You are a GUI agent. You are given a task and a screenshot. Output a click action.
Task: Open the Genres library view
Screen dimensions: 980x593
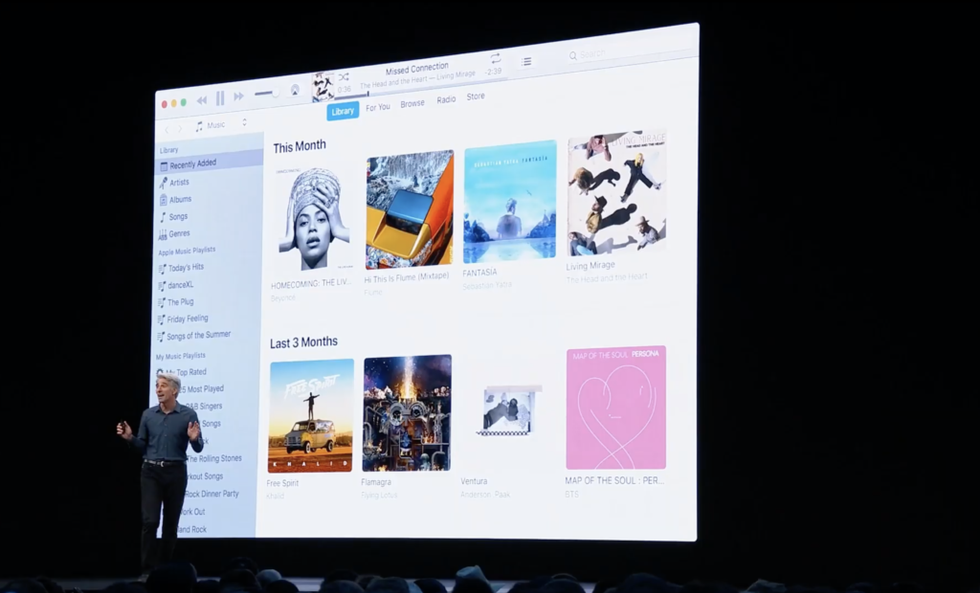pos(178,234)
